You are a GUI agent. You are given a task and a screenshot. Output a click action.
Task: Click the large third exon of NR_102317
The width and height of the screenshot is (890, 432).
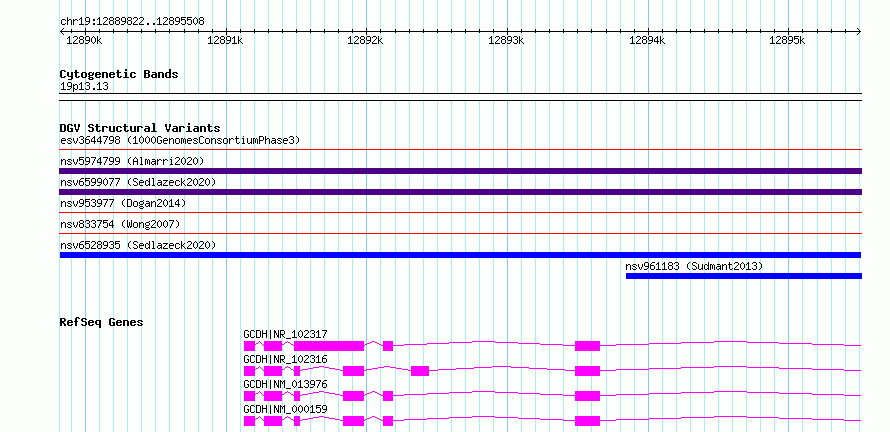329,346
